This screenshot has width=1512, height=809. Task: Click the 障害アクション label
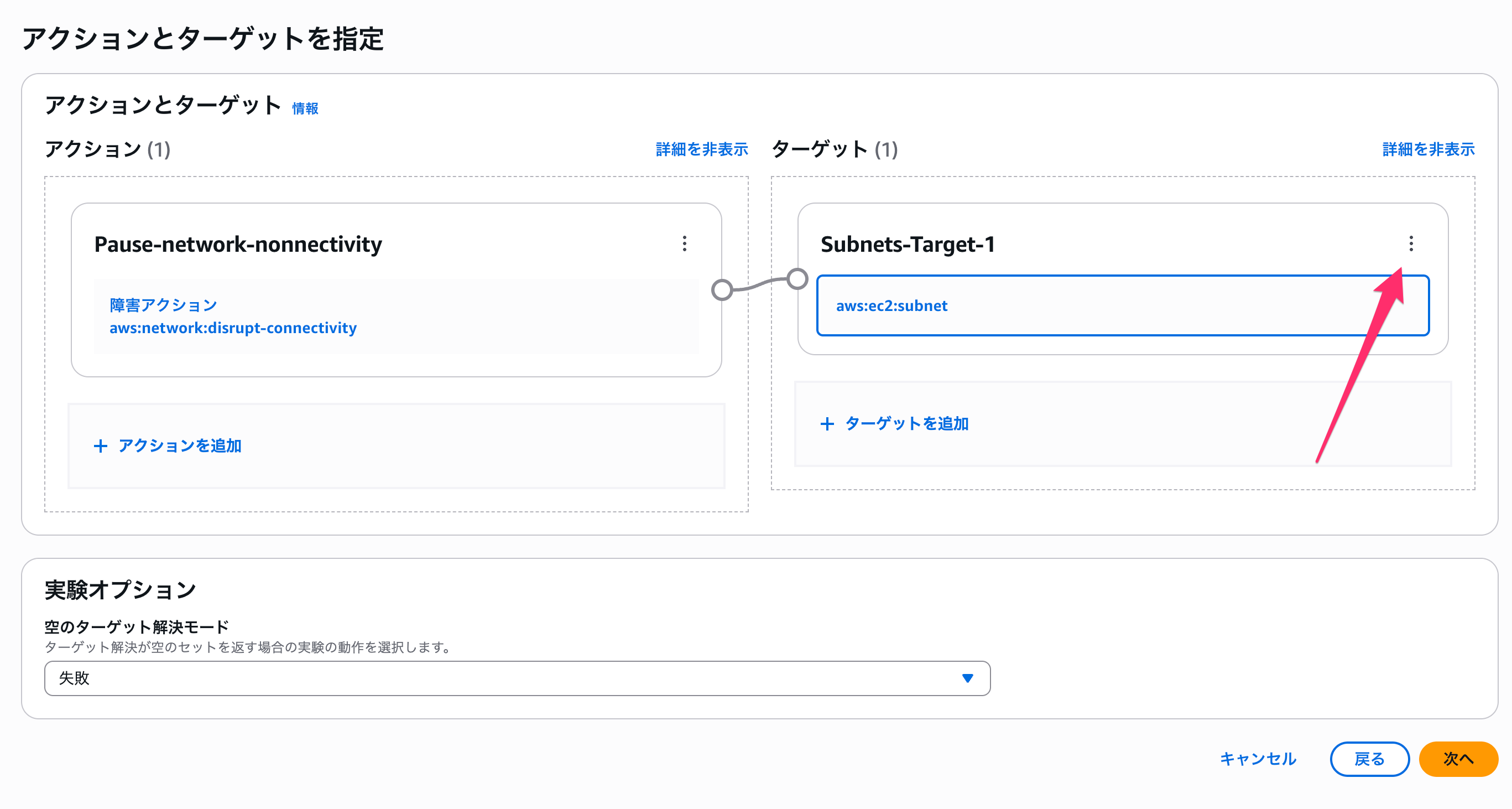[x=163, y=305]
